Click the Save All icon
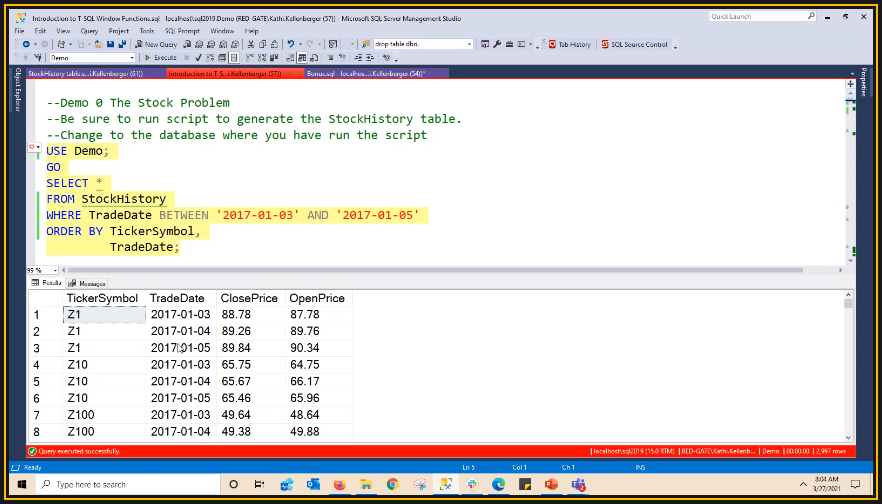 (x=120, y=44)
